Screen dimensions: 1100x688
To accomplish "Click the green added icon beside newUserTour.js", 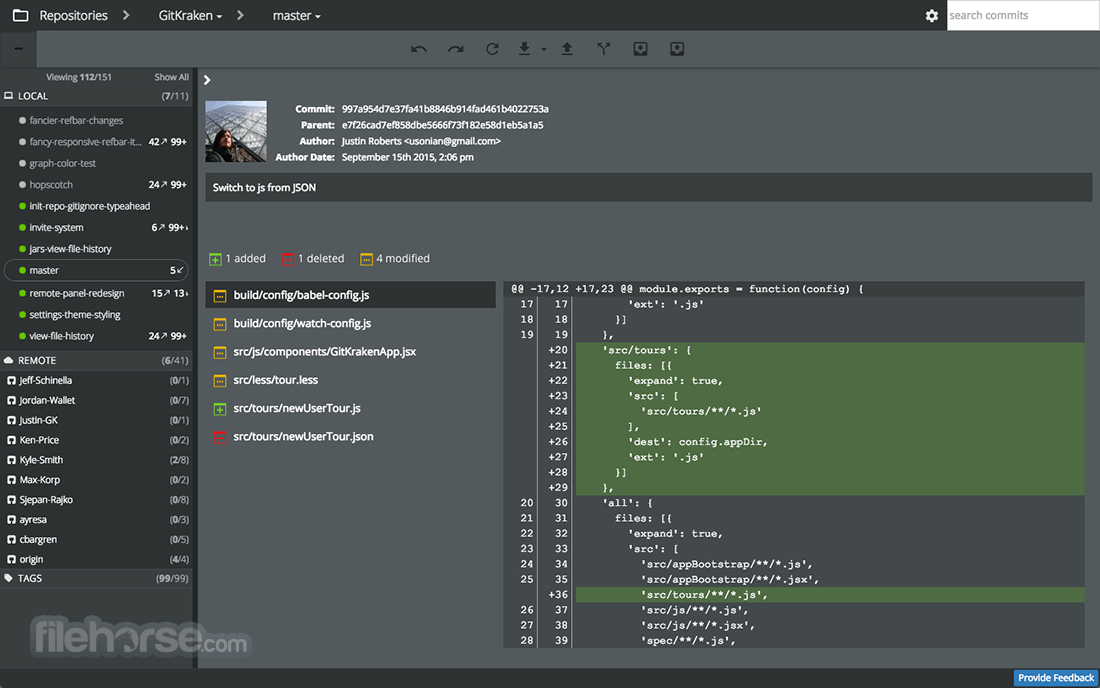I will click(220, 409).
